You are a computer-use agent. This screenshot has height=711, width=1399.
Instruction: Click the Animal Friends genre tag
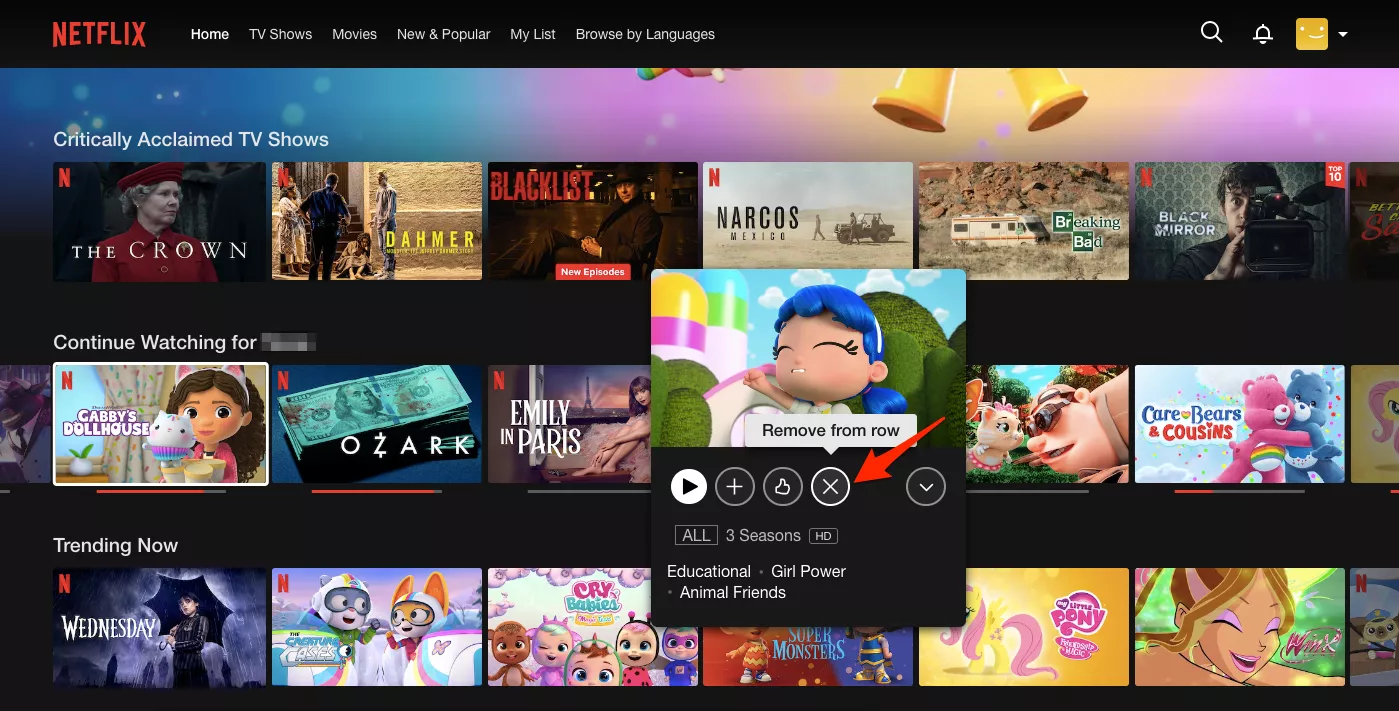733,592
